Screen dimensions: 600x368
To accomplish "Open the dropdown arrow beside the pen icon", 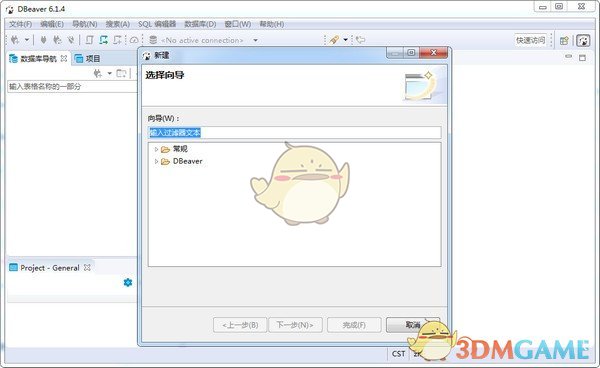I will [345, 40].
